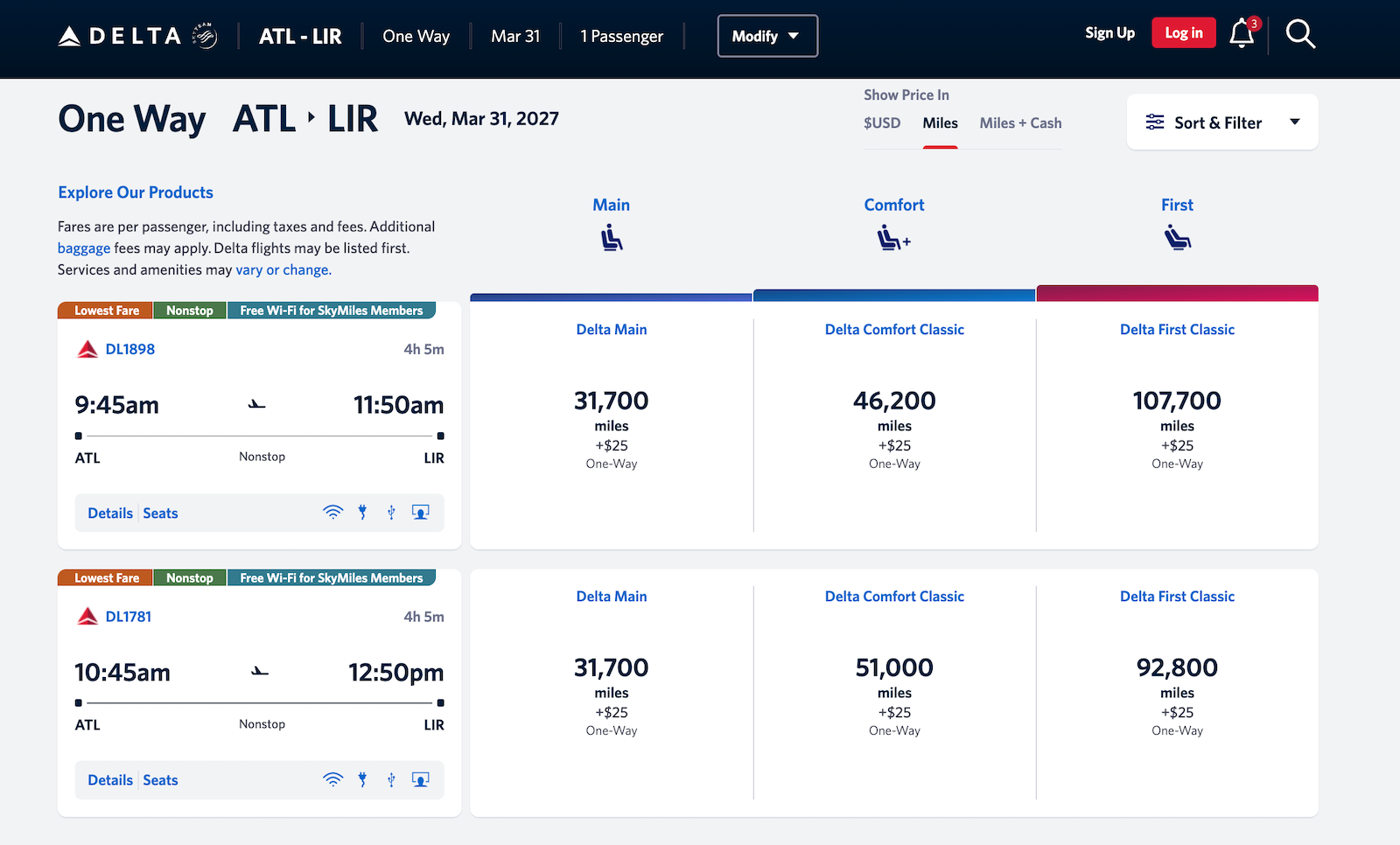The image size is (1400, 845).
Task: Click the Log in button
Action: coord(1184,33)
